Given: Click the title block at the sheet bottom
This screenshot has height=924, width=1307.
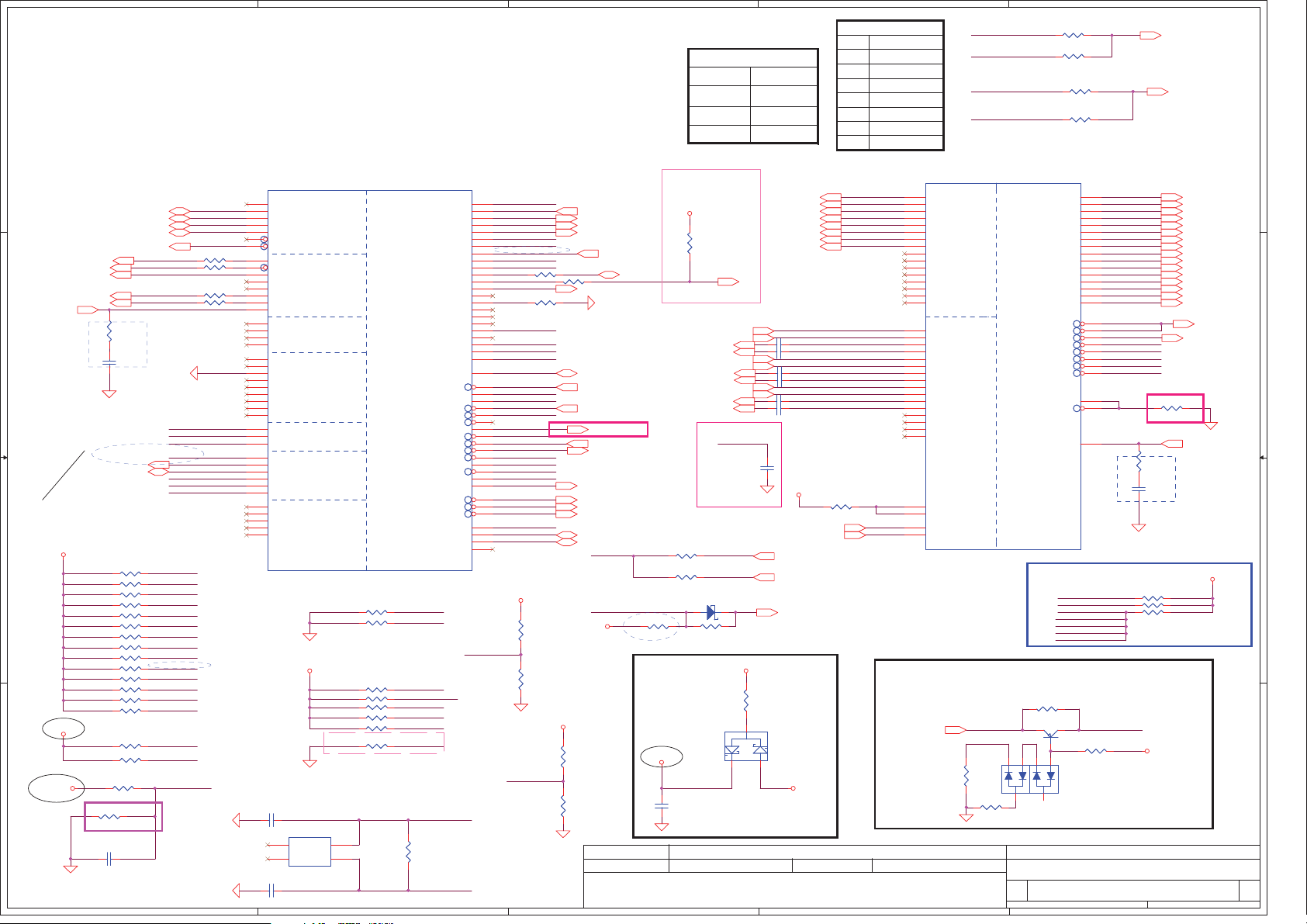Looking at the screenshot, I should [921, 877].
